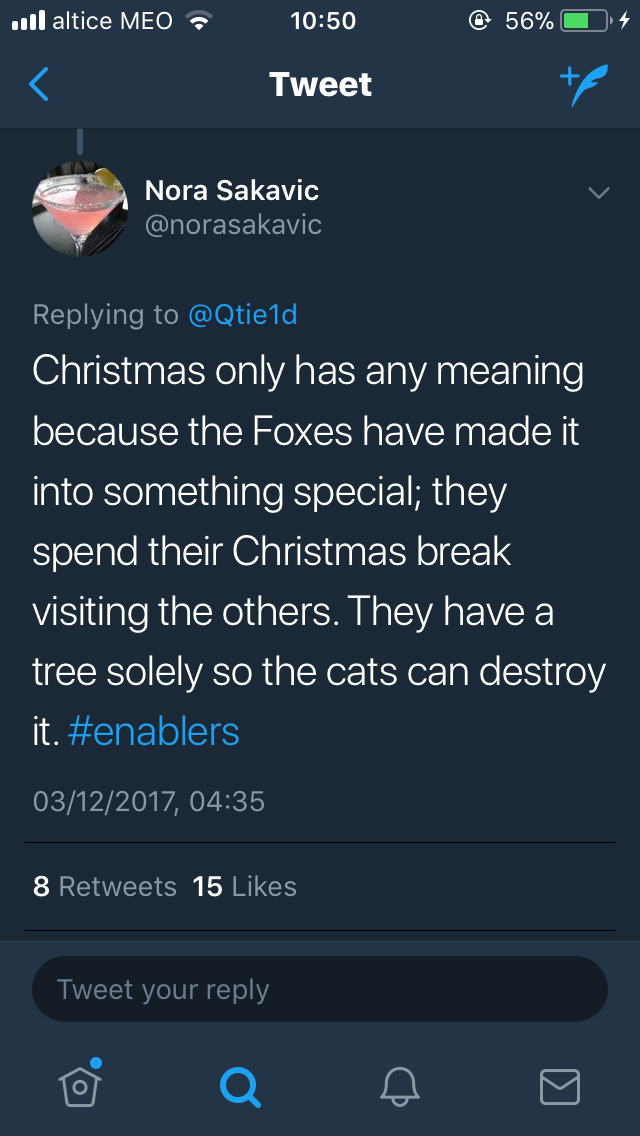Open the #enablers hashtag

tap(154, 731)
